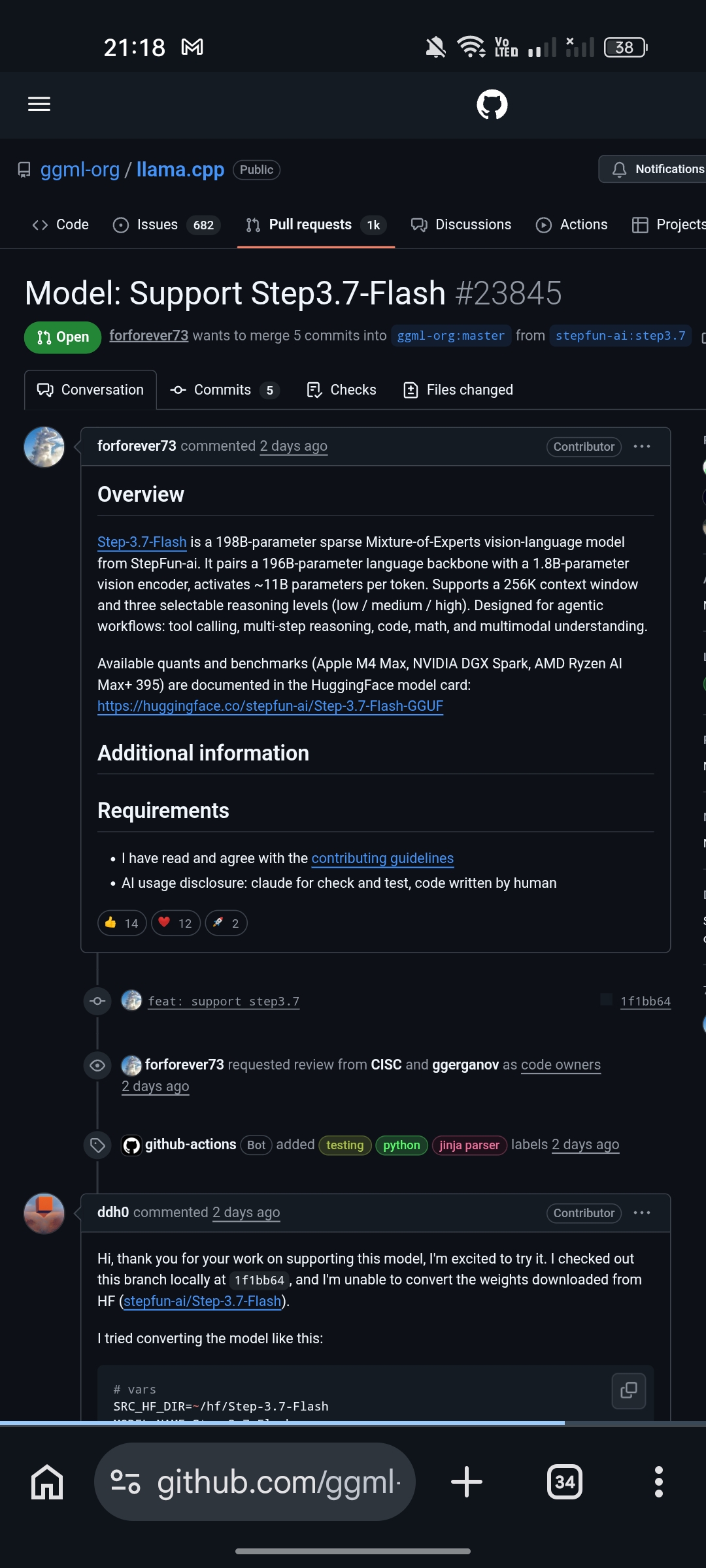Click the Notifications bell button
The width and height of the screenshot is (706, 1568).
point(652,169)
